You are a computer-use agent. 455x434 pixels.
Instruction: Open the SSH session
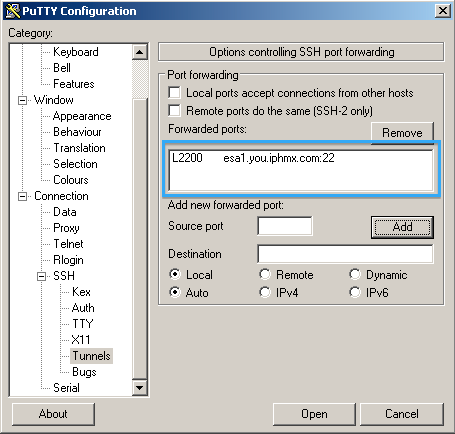pyautogui.click(x=314, y=414)
